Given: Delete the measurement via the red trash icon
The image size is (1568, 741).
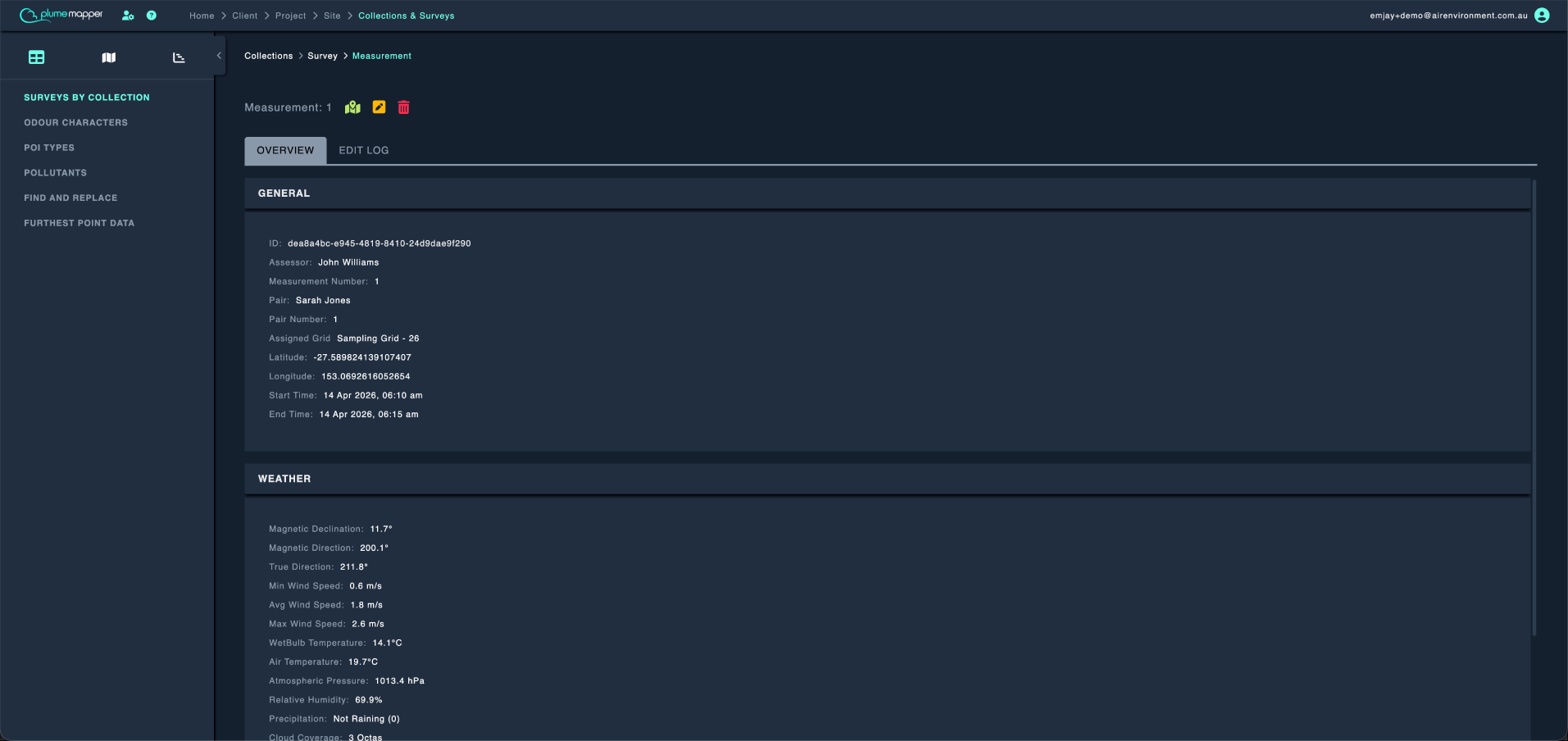Looking at the screenshot, I should pos(404,107).
